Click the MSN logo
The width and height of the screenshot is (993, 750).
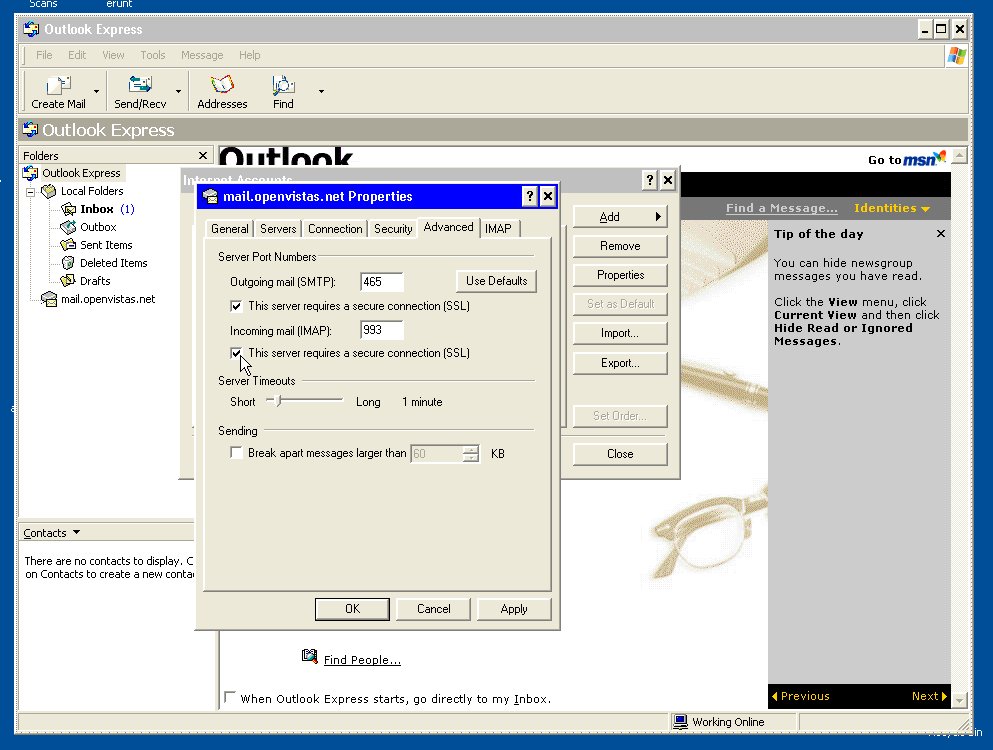925,158
